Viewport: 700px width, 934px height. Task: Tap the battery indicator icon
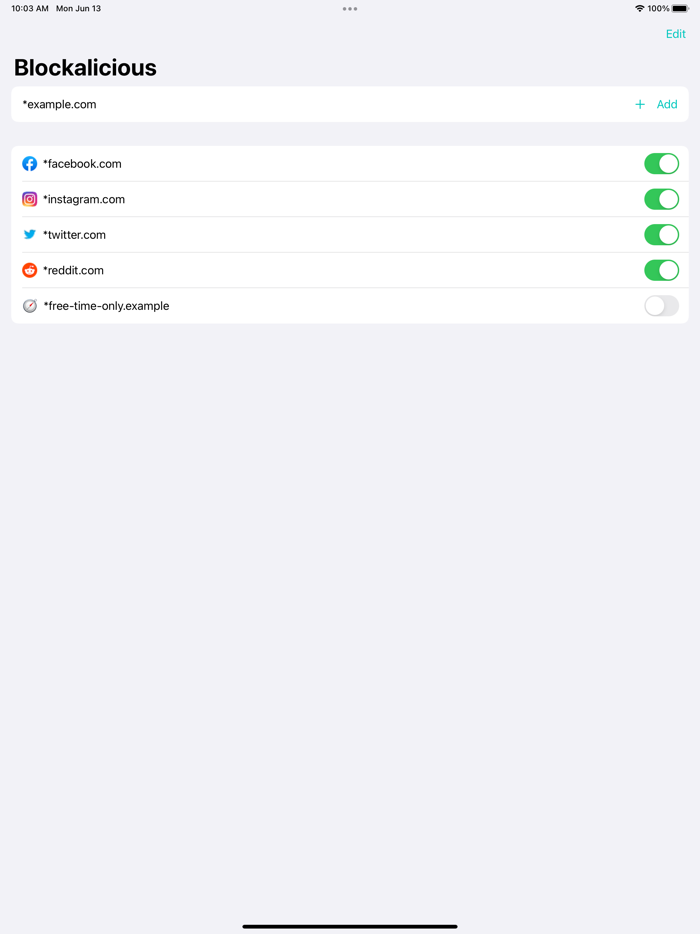click(680, 9)
